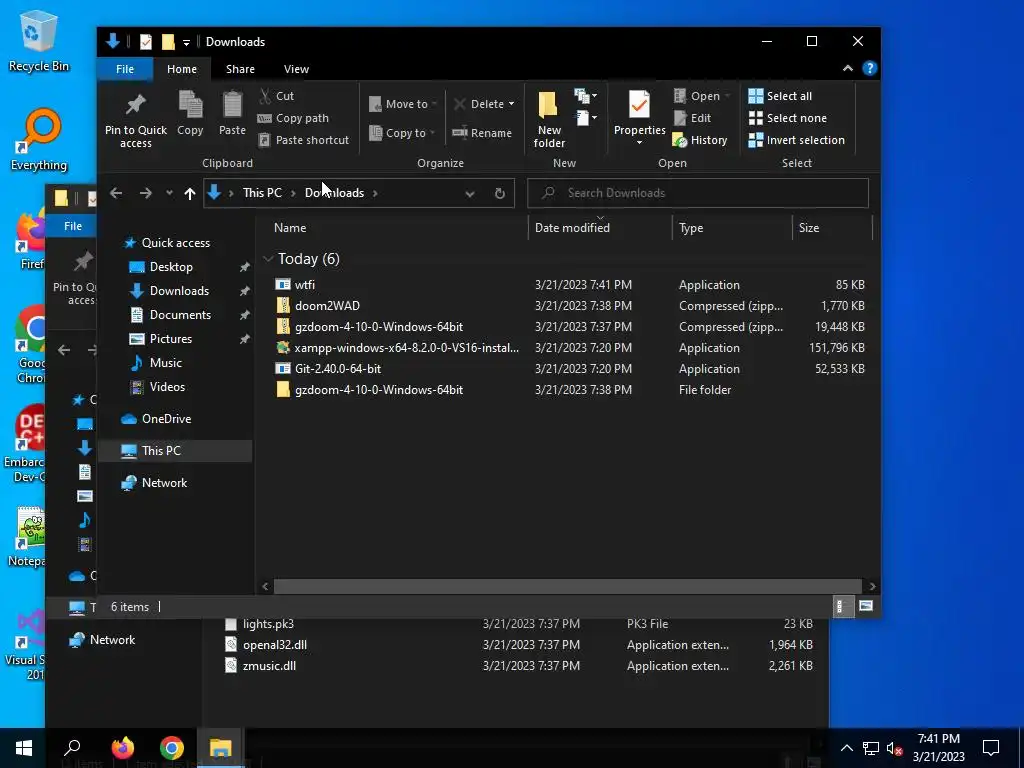Viewport: 1024px width, 768px height.
Task: Switch to Large icons view in status bar
Action: [865, 606]
